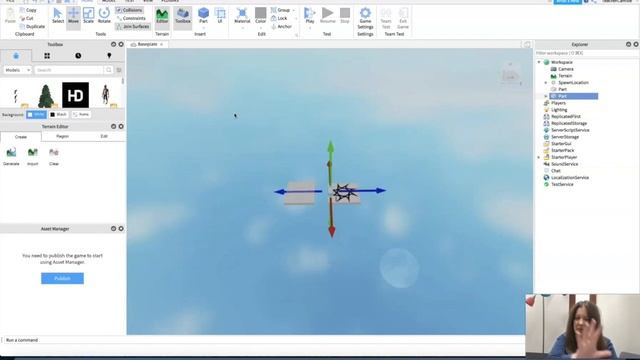Open the Terrain Editor from the ribbon
This screenshot has width=640, height=360.
point(162,16)
